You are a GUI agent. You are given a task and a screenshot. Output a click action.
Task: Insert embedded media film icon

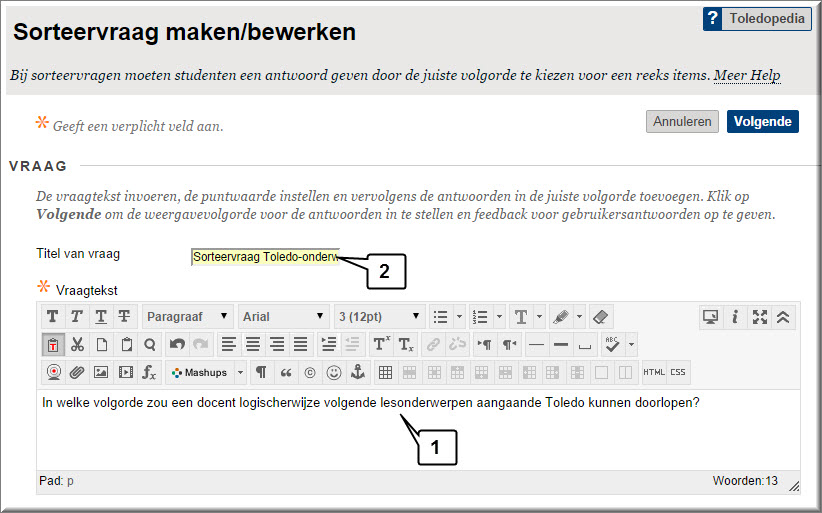pos(126,373)
